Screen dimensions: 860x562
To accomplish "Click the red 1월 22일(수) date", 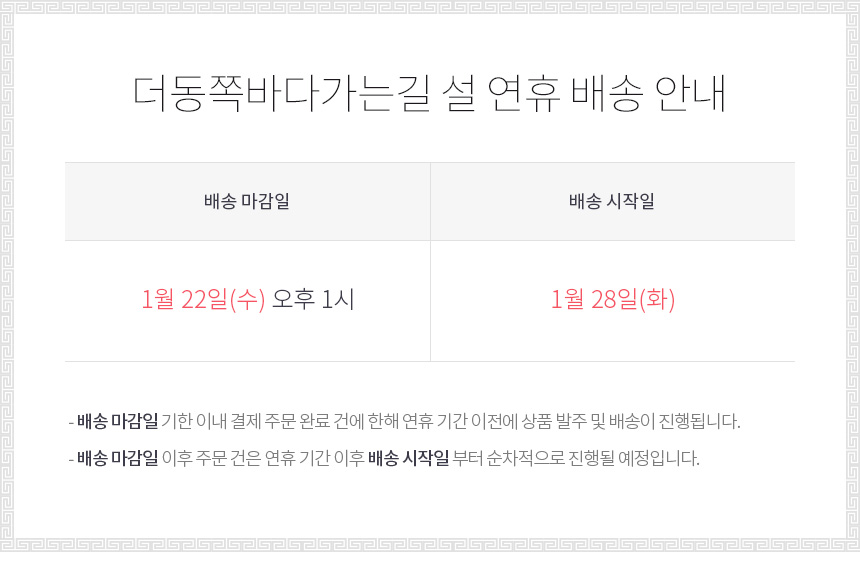I will (203, 299).
